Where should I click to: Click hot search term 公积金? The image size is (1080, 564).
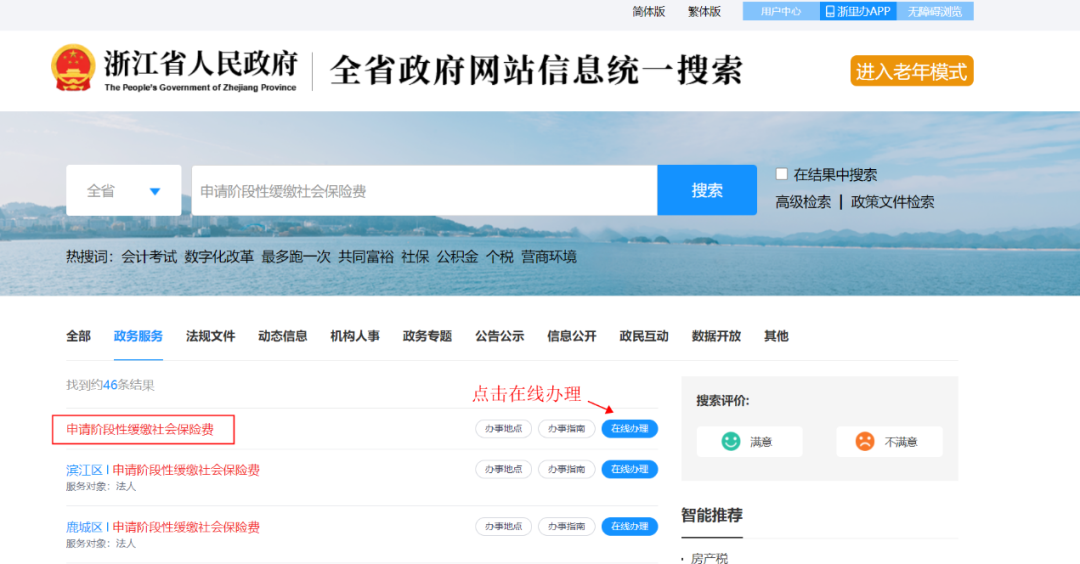coord(457,257)
